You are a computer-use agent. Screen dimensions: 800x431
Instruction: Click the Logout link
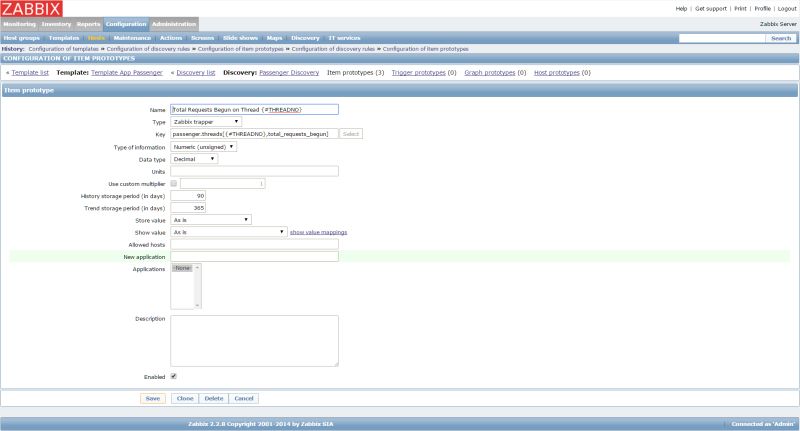pos(787,9)
